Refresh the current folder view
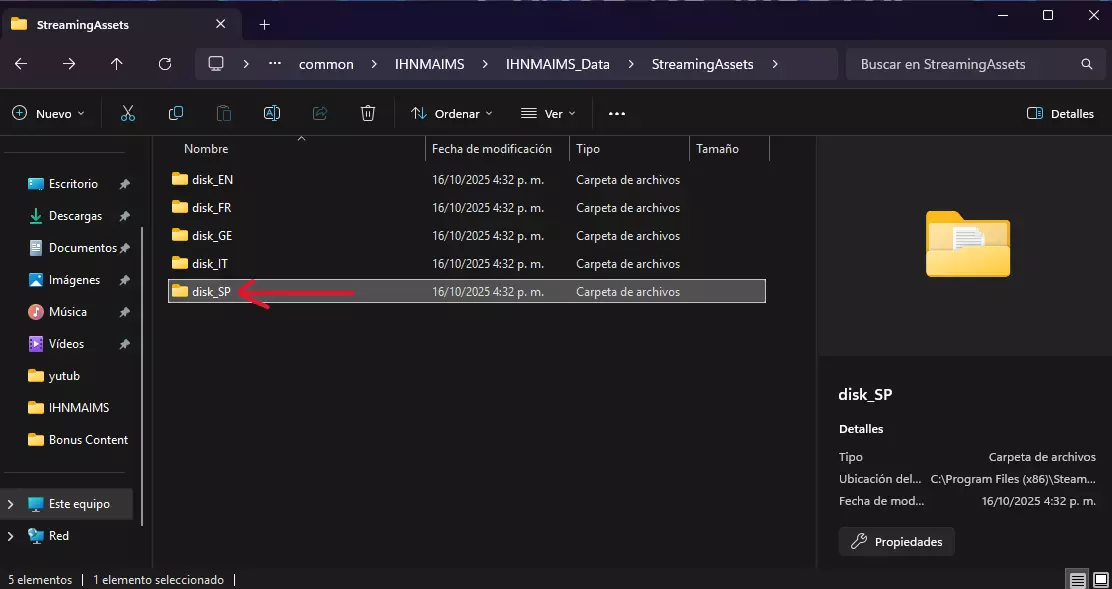This screenshot has width=1112, height=589. click(x=165, y=64)
